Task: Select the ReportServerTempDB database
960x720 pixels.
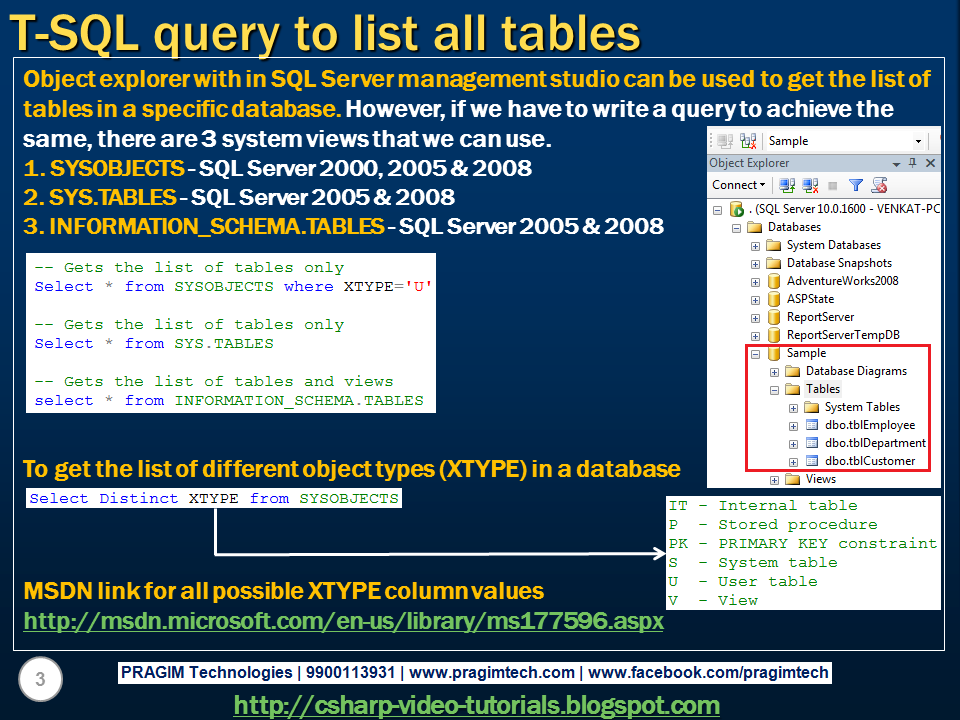Action: (843, 335)
